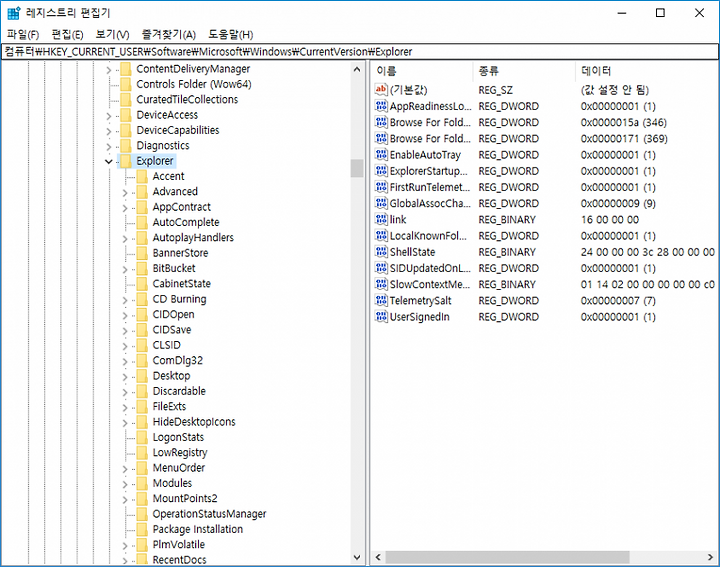Expand the AutoplayHandlers subkey
The image size is (720, 567).
click(125, 239)
